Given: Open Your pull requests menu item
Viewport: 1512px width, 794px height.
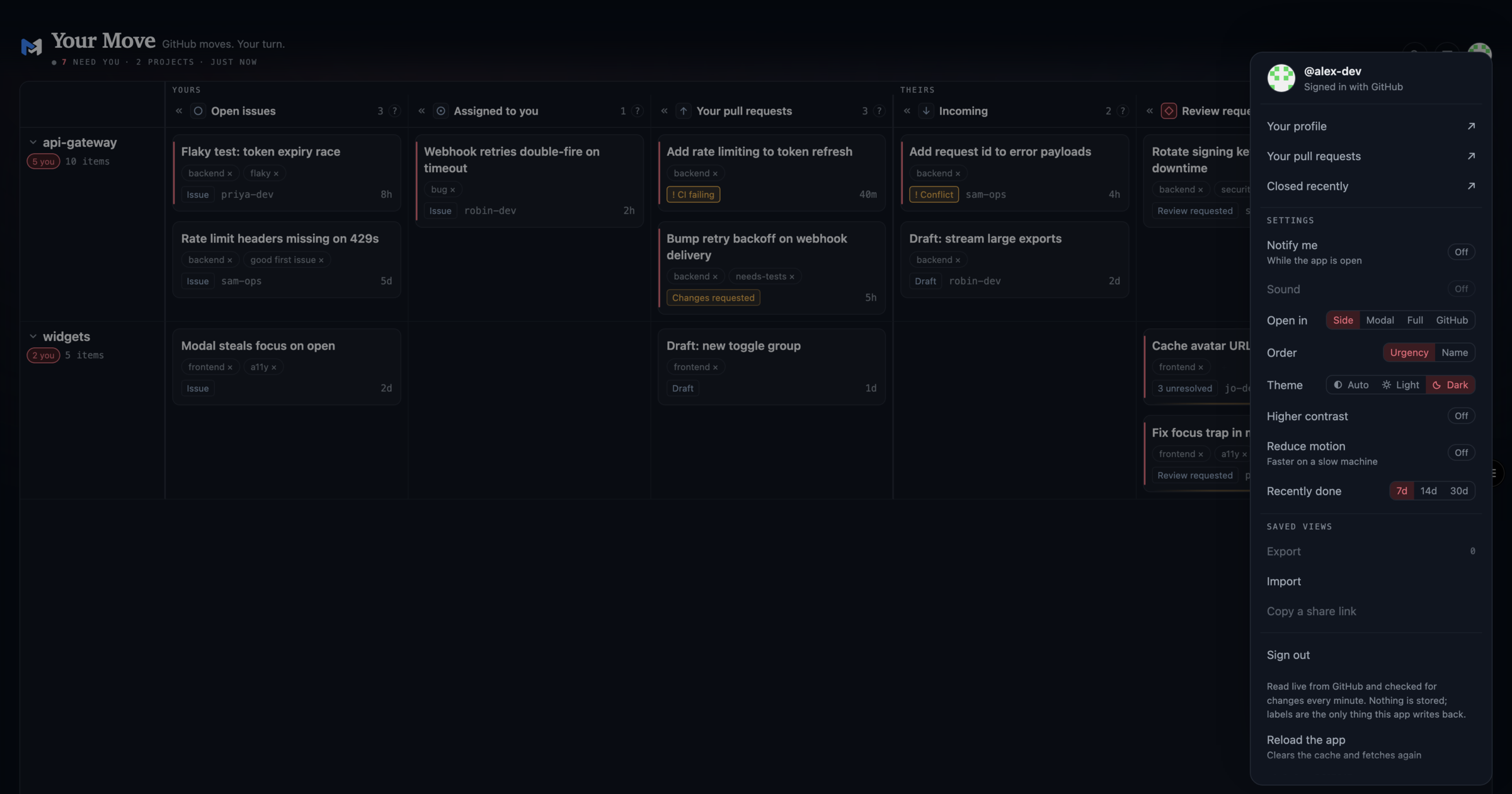Looking at the screenshot, I should [1371, 156].
